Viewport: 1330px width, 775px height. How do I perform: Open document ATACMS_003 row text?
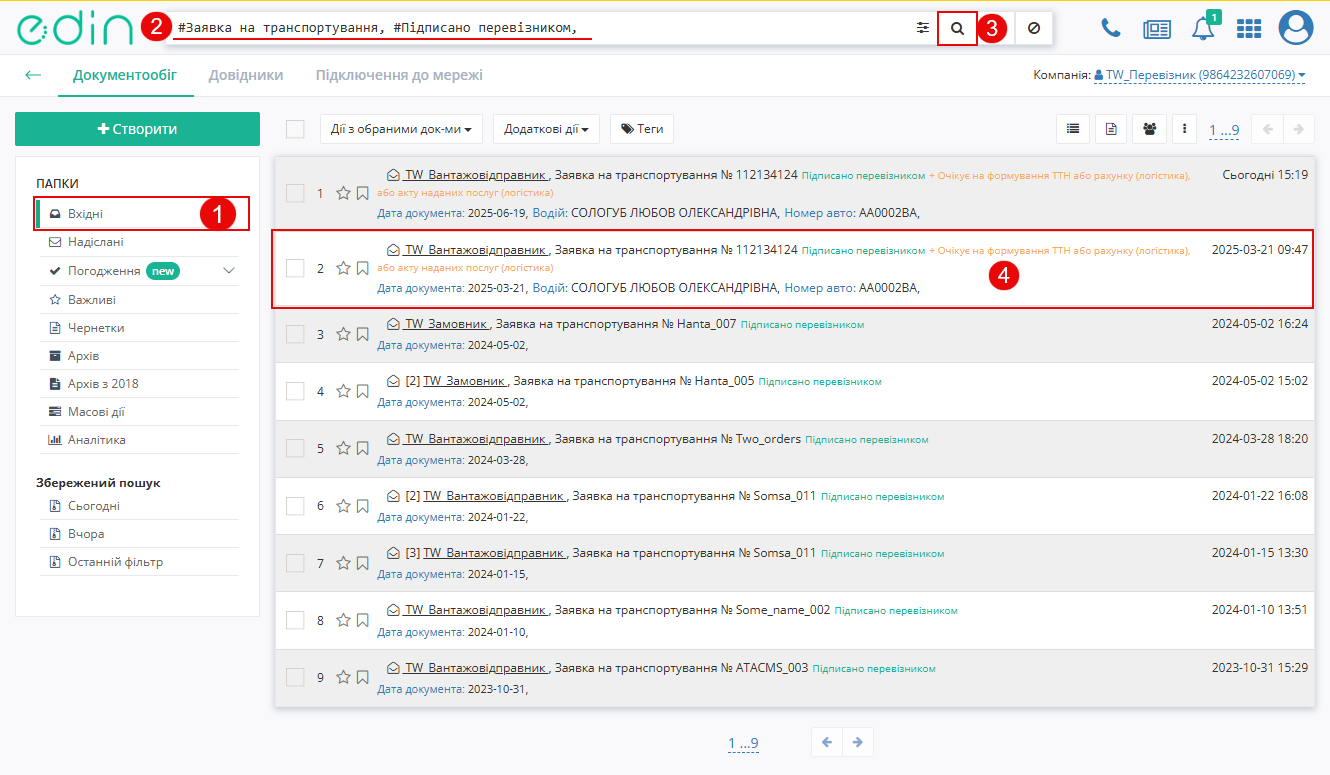coord(681,668)
